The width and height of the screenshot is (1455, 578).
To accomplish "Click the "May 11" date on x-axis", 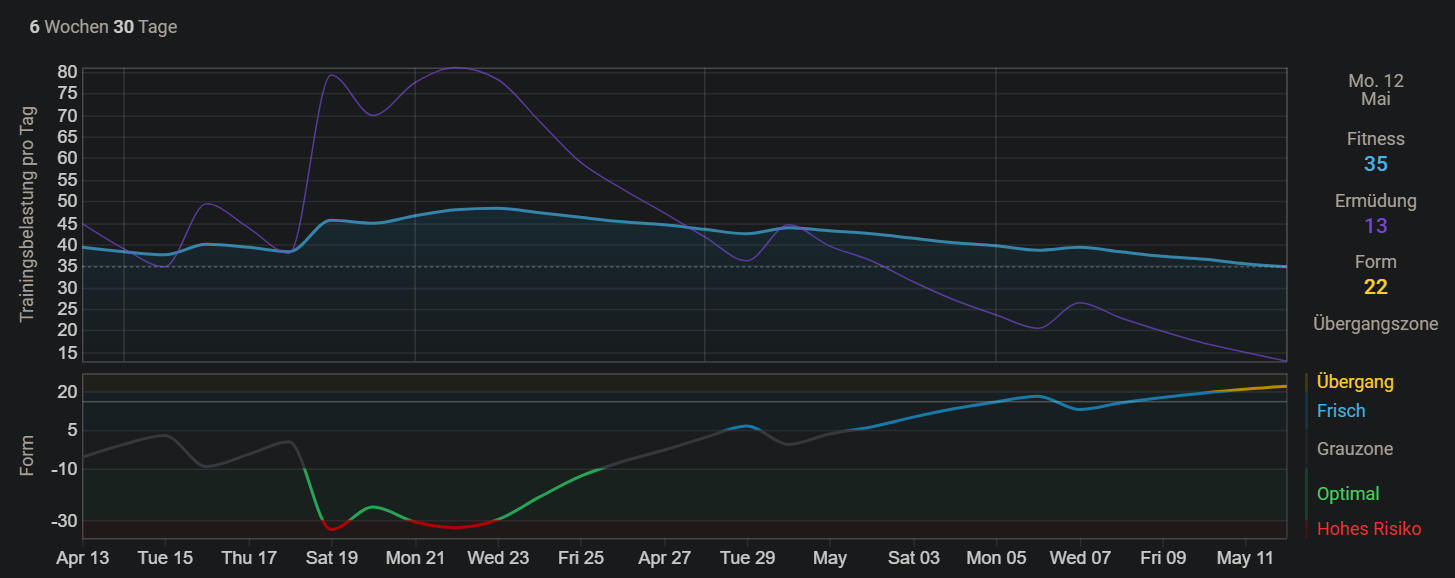I will (1246, 558).
